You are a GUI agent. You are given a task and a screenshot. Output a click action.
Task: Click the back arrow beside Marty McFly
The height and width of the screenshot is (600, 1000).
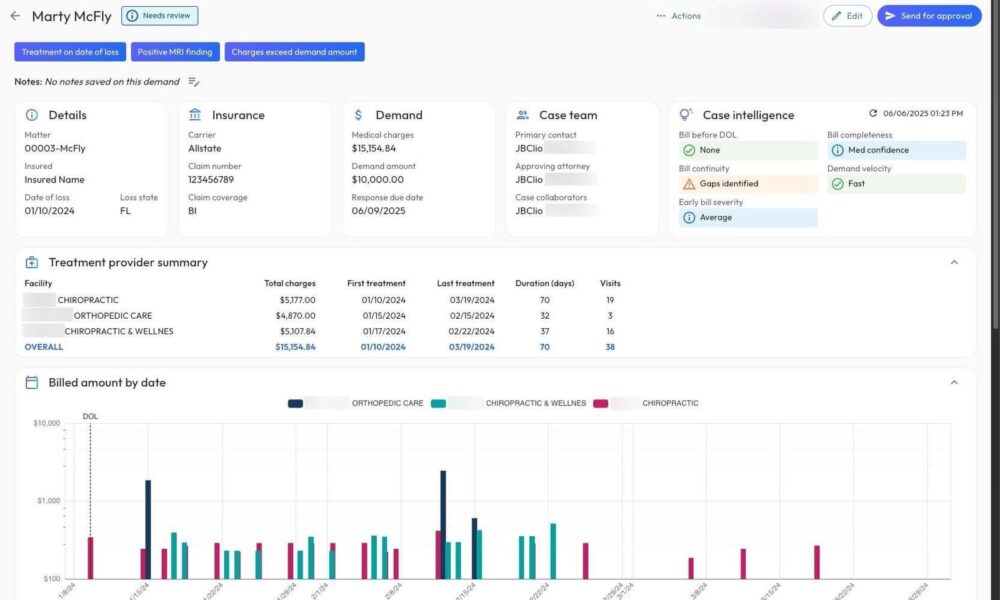[x=15, y=16]
